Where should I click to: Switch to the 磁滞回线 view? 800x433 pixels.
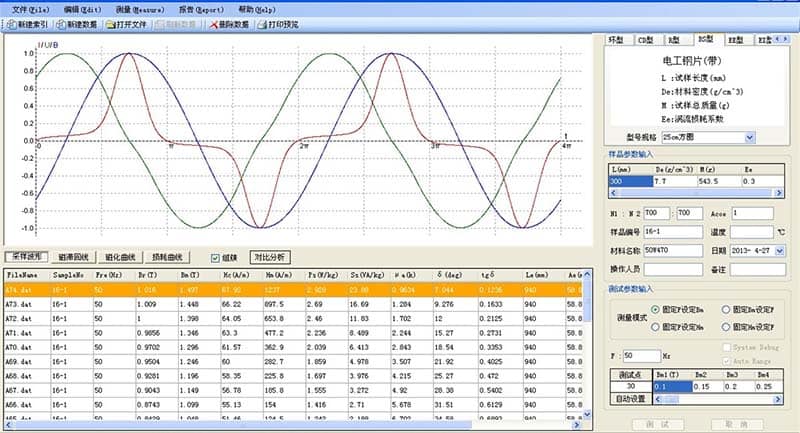(x=73, y=257)
